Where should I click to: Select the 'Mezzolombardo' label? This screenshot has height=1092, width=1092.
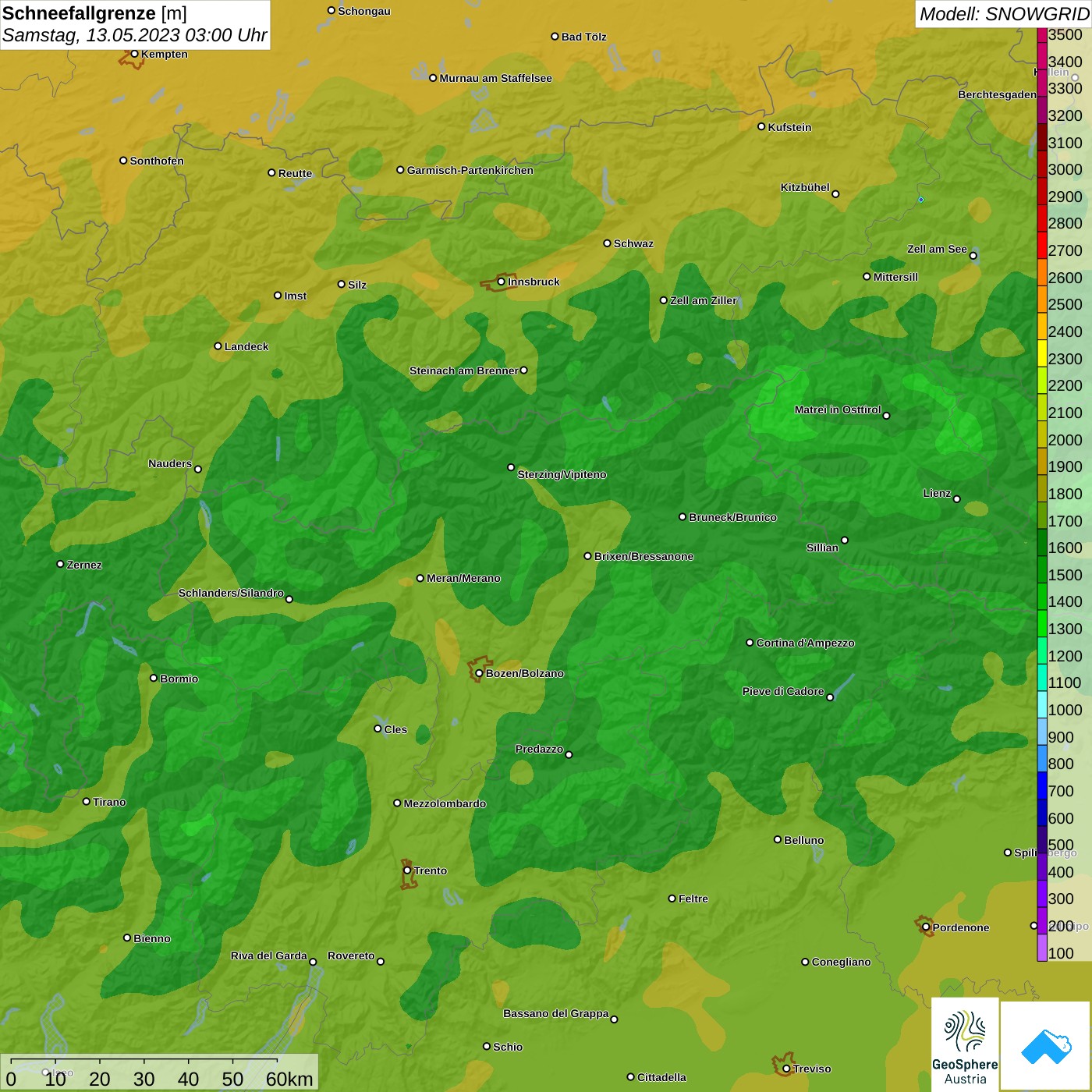point(445,803)
